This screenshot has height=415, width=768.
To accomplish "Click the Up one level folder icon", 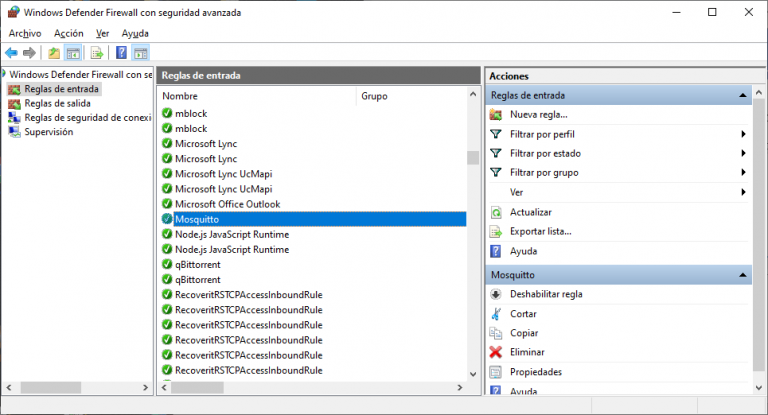I will point(53,53).
